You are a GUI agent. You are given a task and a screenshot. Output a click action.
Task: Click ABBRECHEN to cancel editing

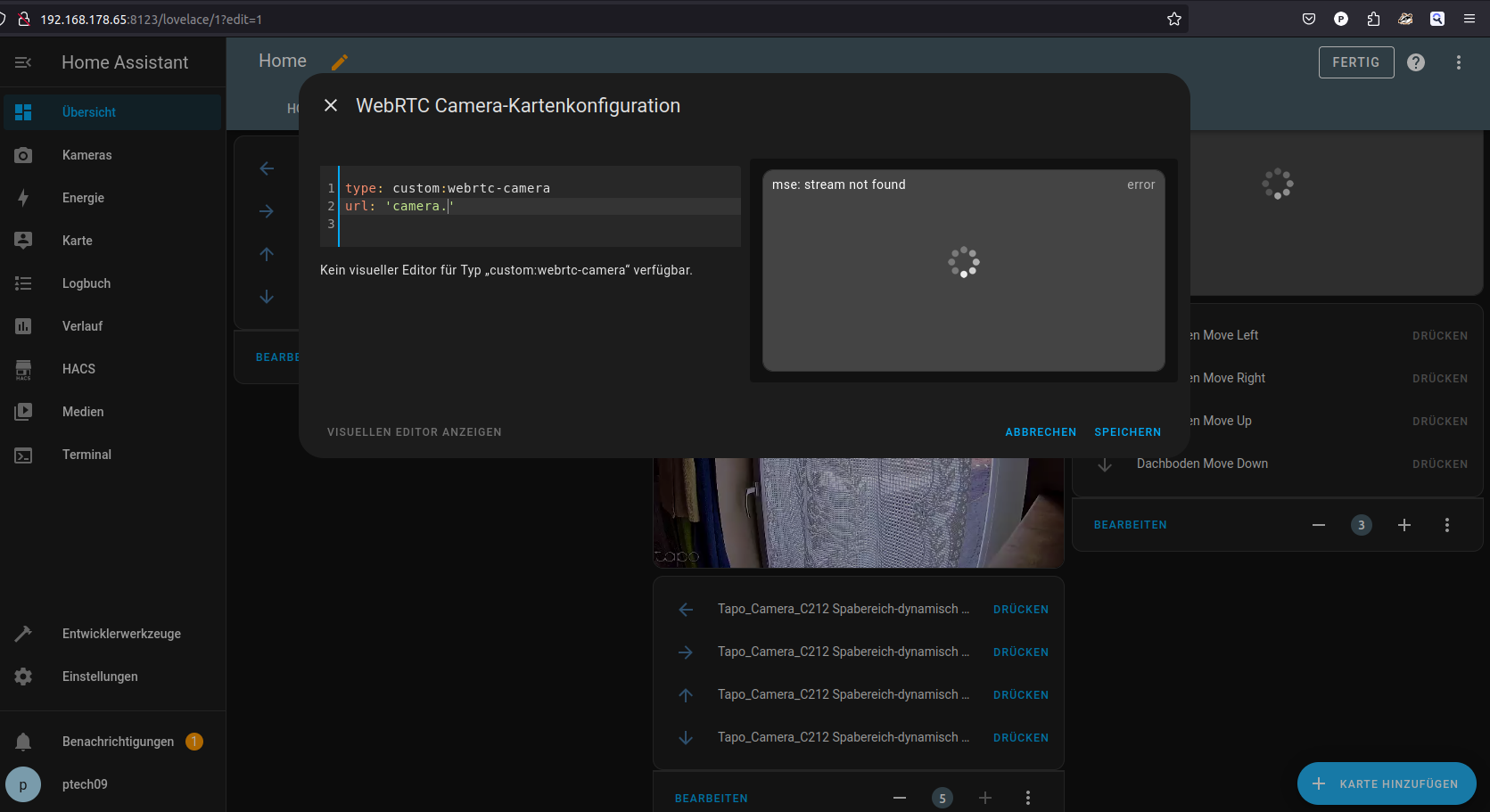coord(1041,432)
